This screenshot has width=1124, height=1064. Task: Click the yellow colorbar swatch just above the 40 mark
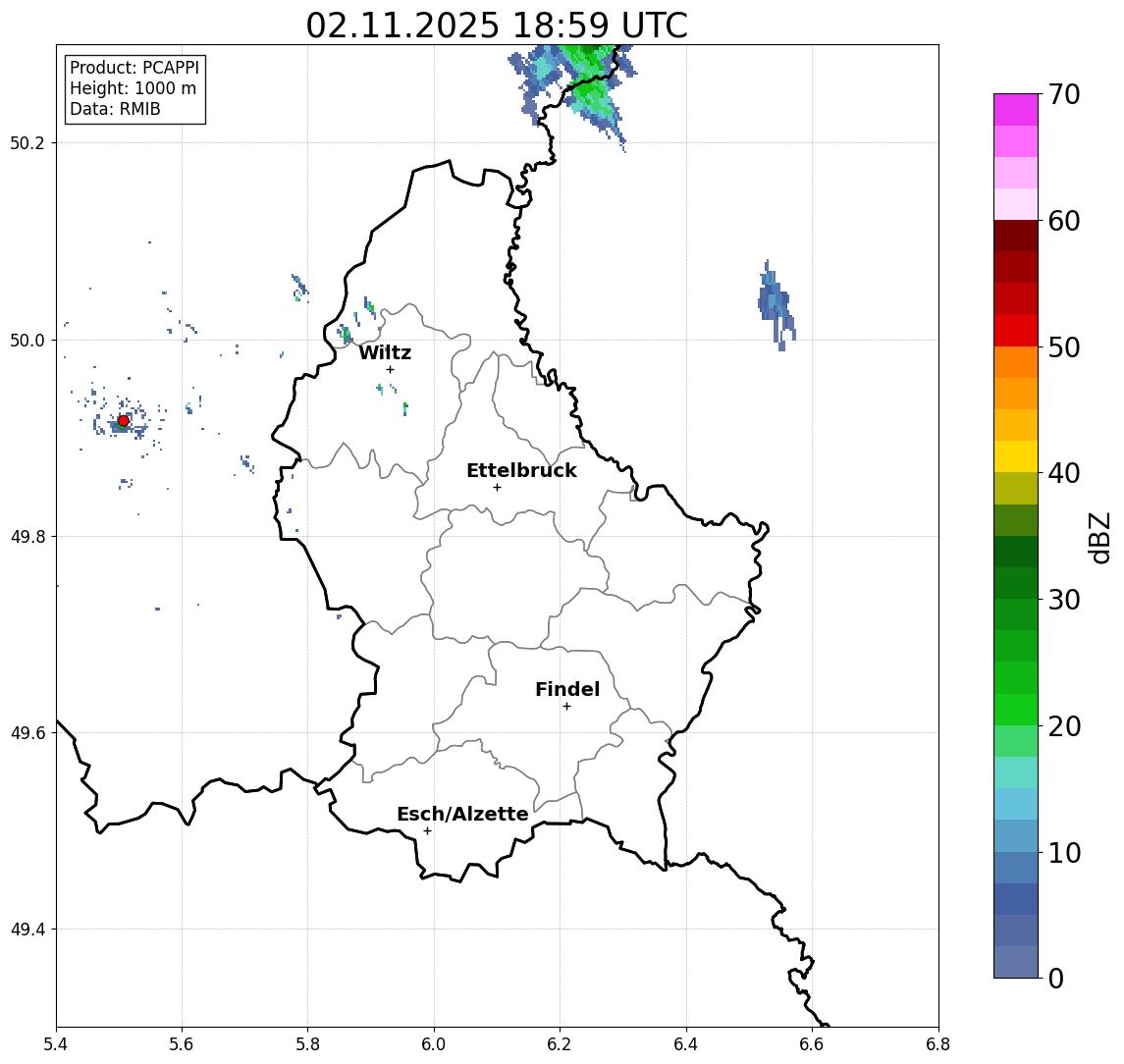(x=1016, y=457)
